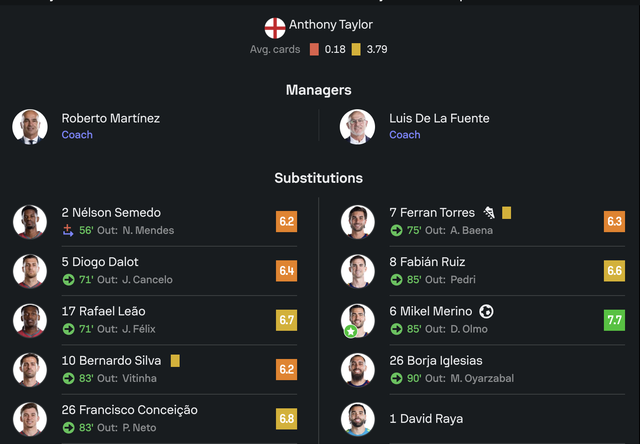640x444 pixels.
Task: Click the missed penalty icon beside Ferran Torres
Action: pos(489,213)
